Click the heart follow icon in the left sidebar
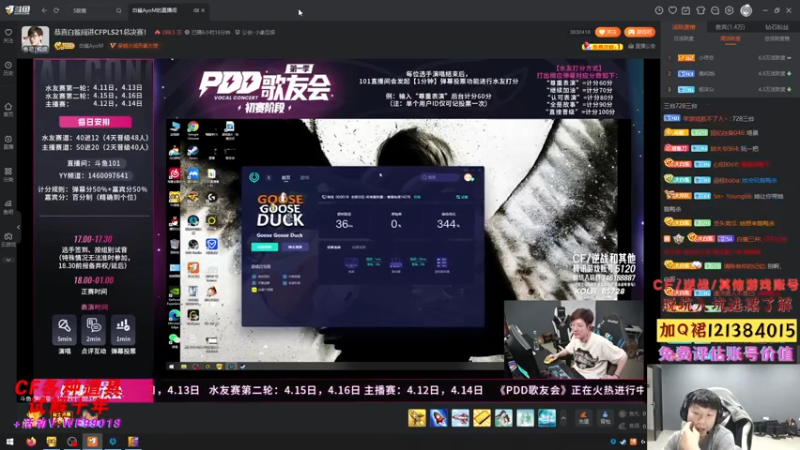 click(x=8, y=35)
